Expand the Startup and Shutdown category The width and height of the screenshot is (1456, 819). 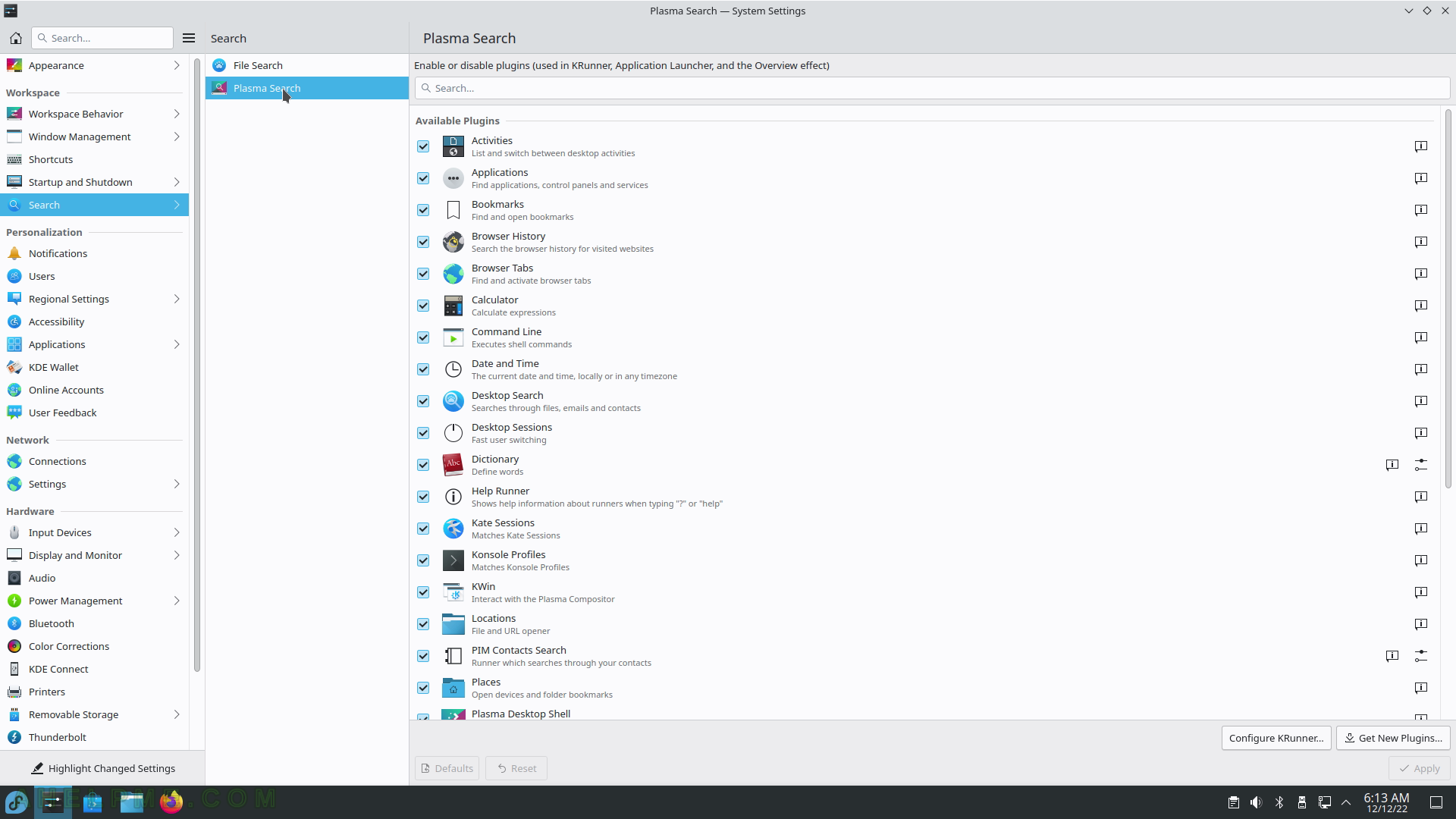94,182
